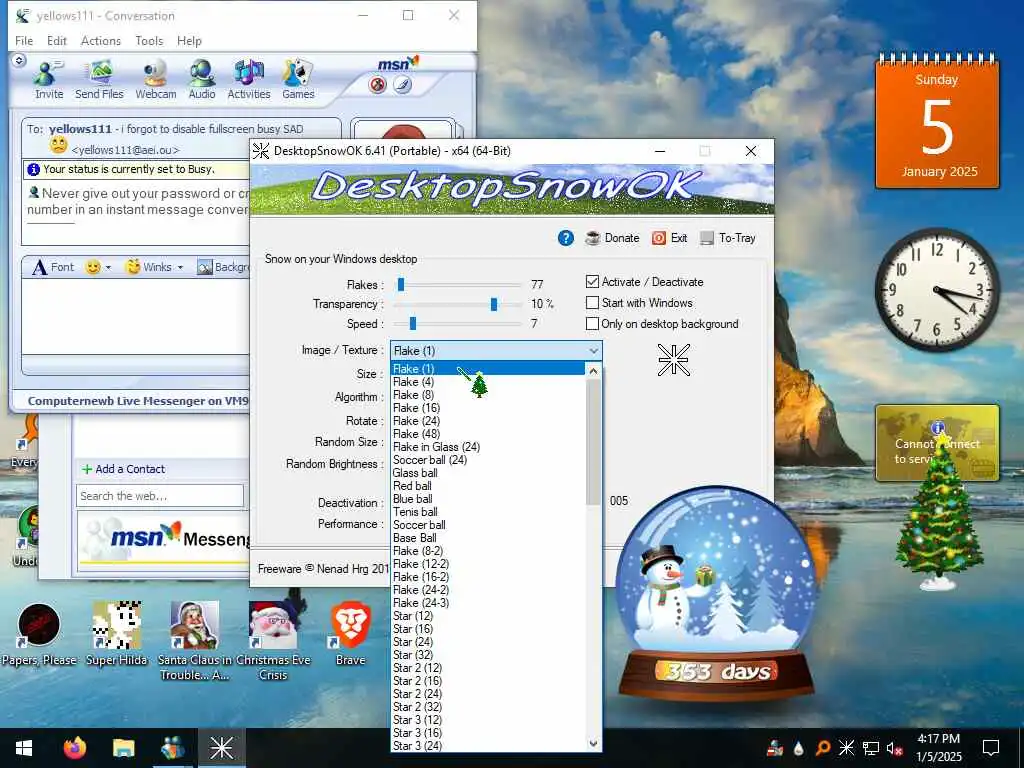Screen dimensions: 1024x768
Task: Open the Help menu
Action: 189,40
